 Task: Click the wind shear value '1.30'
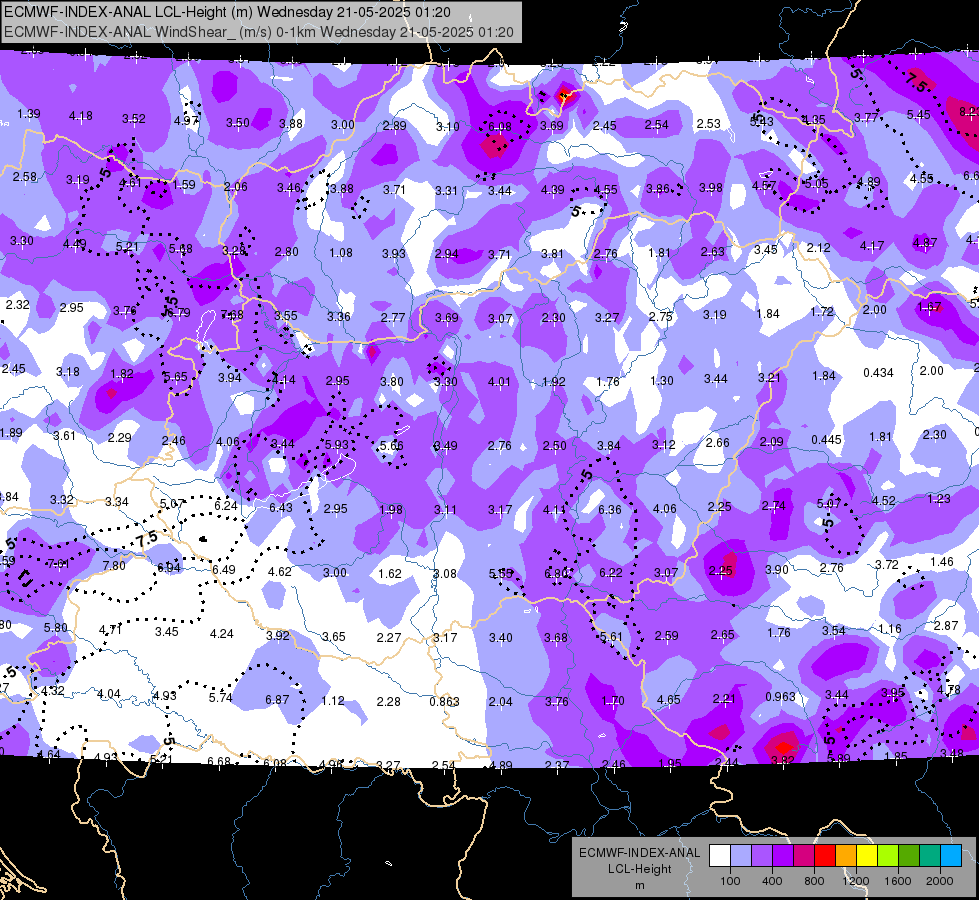(662, 380)
